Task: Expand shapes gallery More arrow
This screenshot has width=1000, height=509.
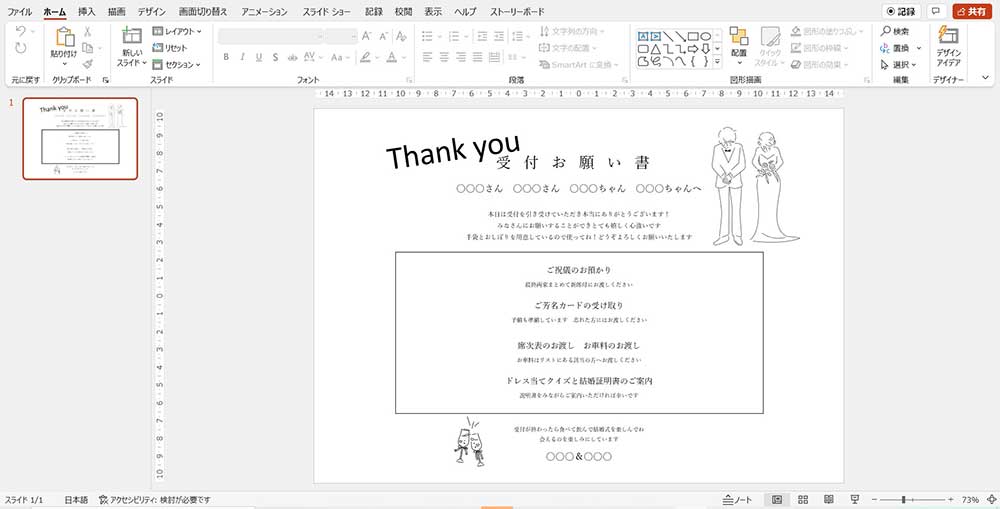Action: pyautogui.click(x=717, y=62)
